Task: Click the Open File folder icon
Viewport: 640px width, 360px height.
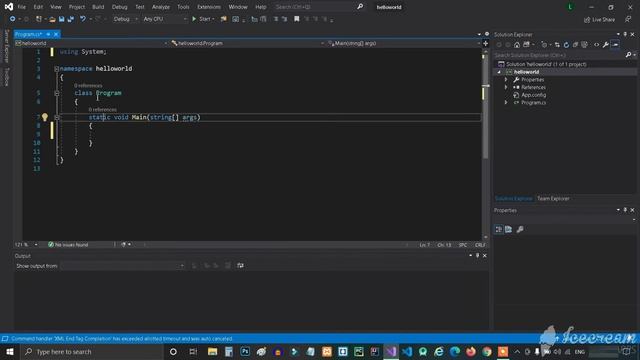Action: click(x=52, y=19)
